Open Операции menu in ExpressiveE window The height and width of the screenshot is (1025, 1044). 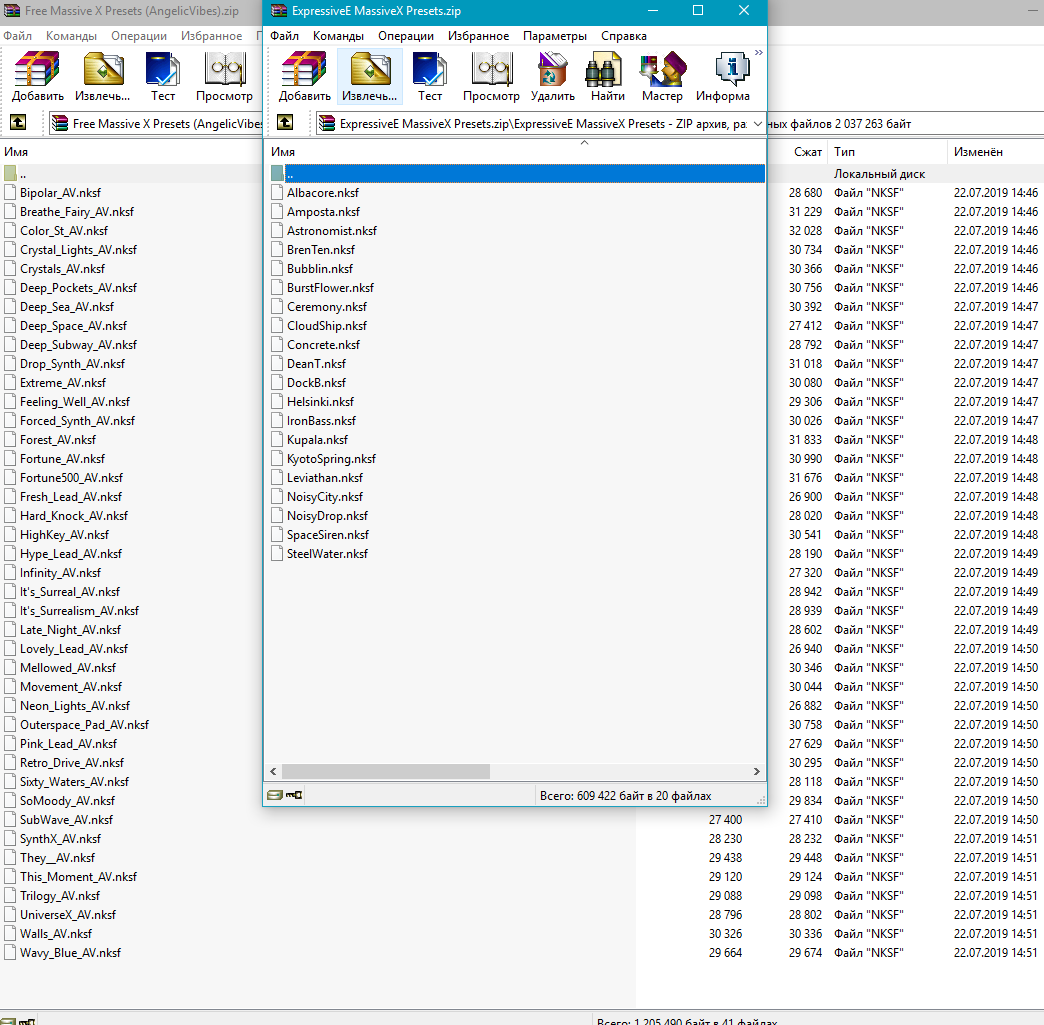tap(405, 36)
